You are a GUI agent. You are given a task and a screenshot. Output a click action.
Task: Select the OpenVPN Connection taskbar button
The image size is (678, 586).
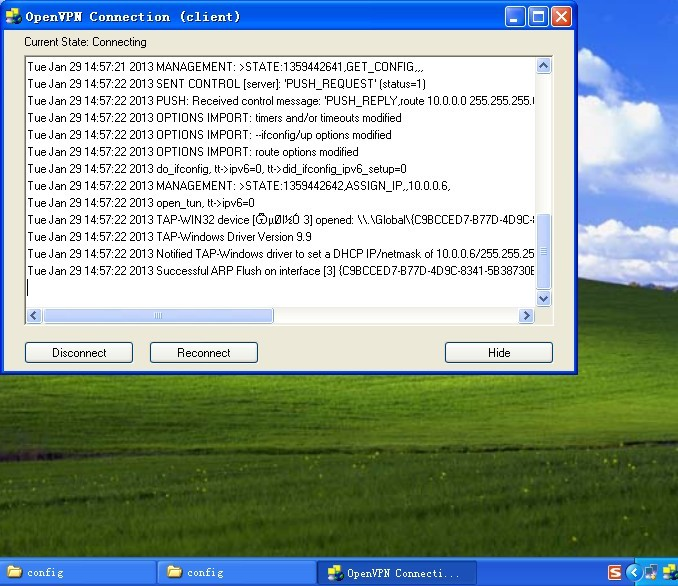coord(396,573)
